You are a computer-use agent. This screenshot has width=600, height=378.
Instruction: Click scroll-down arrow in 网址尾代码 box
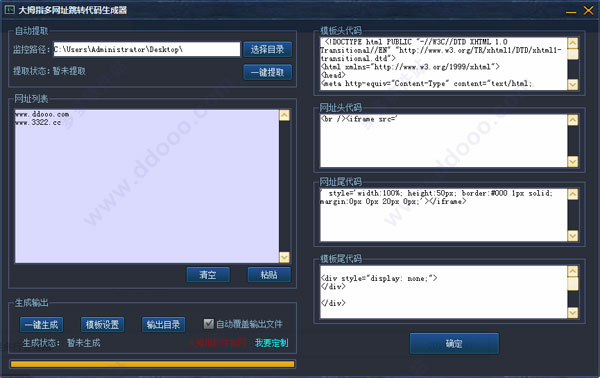[572, 236]
